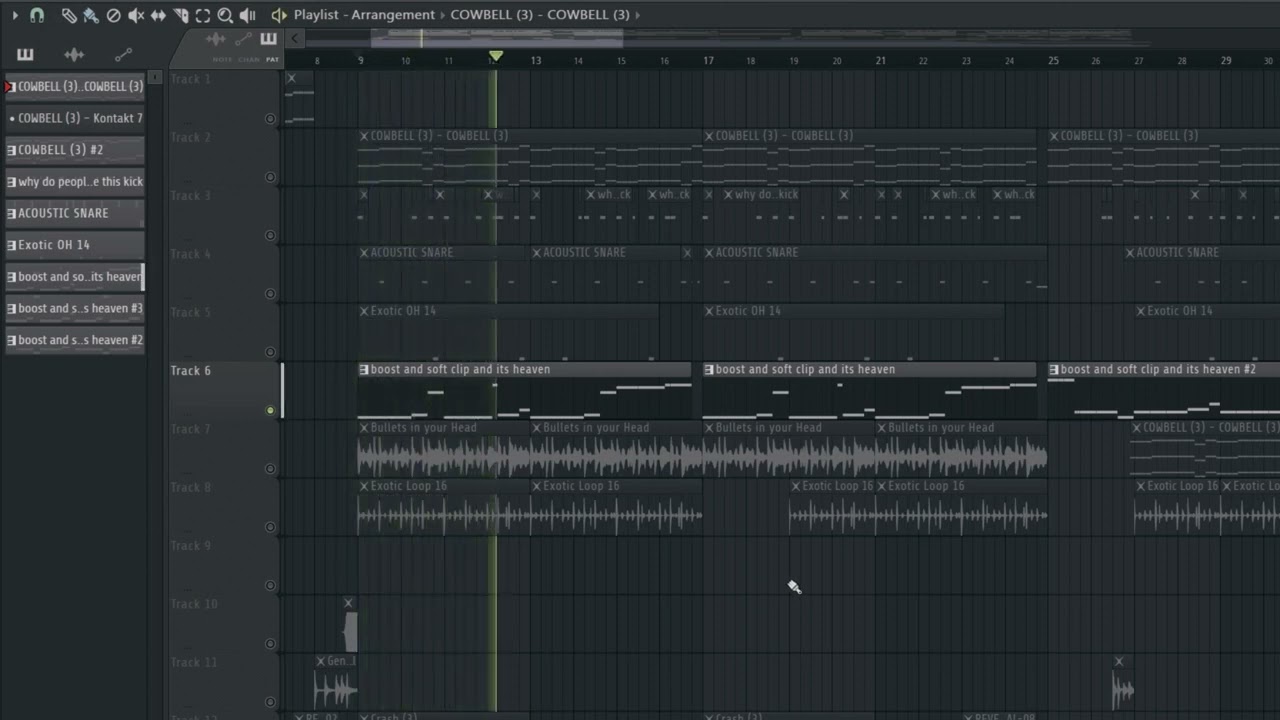Mute Track 3 with its green dot
This screenshot has height=720, width=1280.
[270, 236]
